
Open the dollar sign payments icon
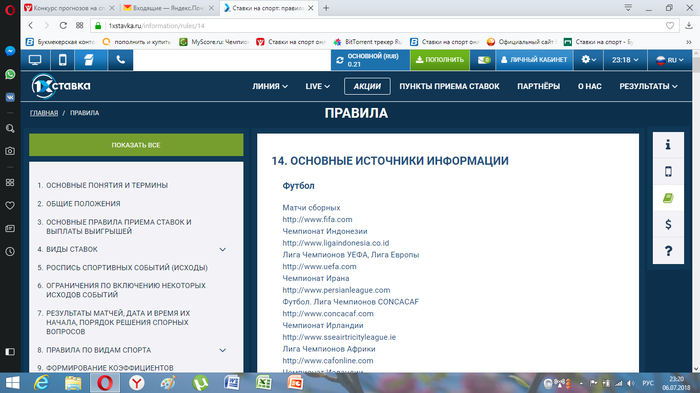(x=668, y=224)
